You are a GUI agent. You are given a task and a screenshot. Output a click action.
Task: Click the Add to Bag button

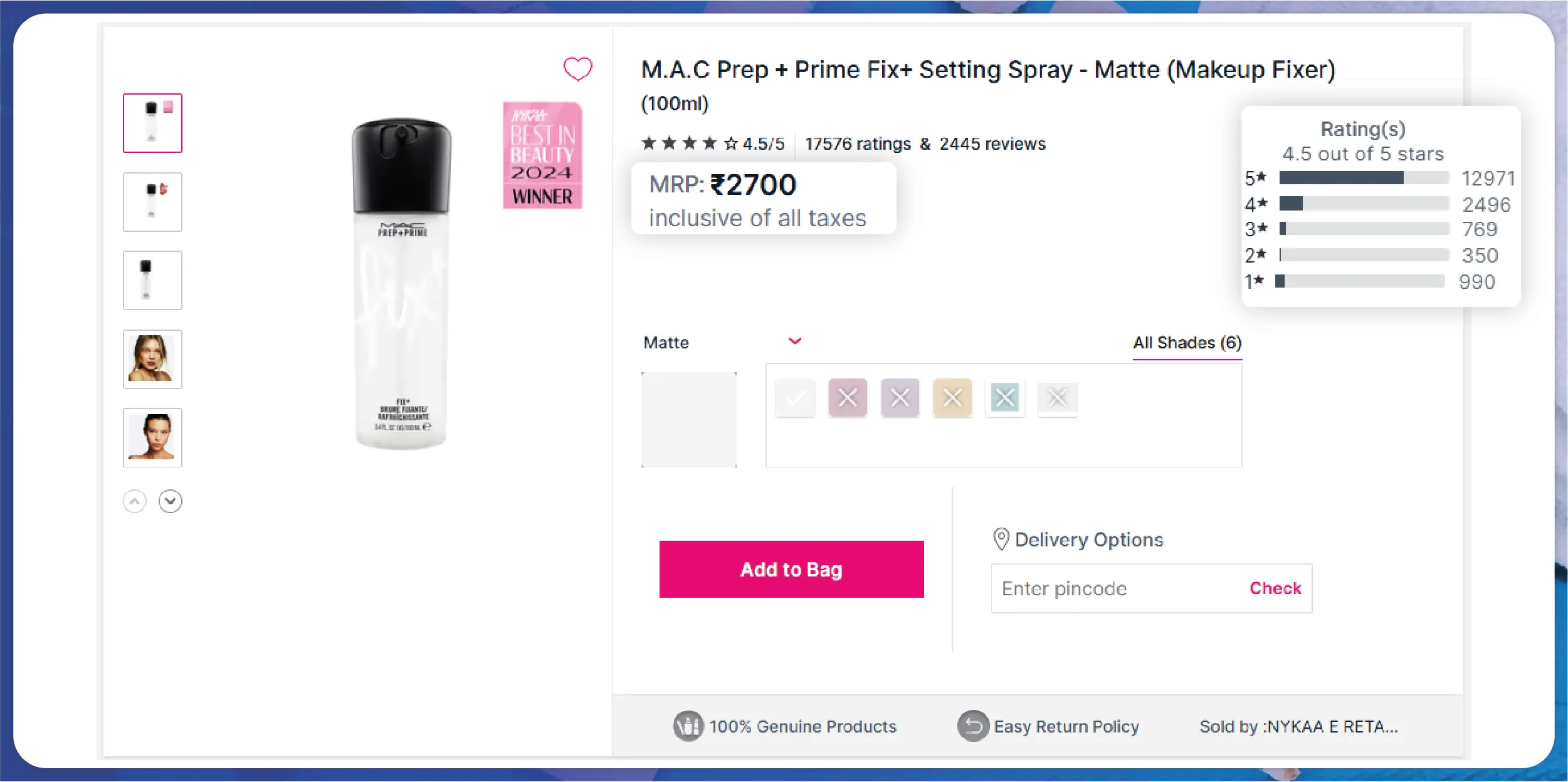click(791, 569)
